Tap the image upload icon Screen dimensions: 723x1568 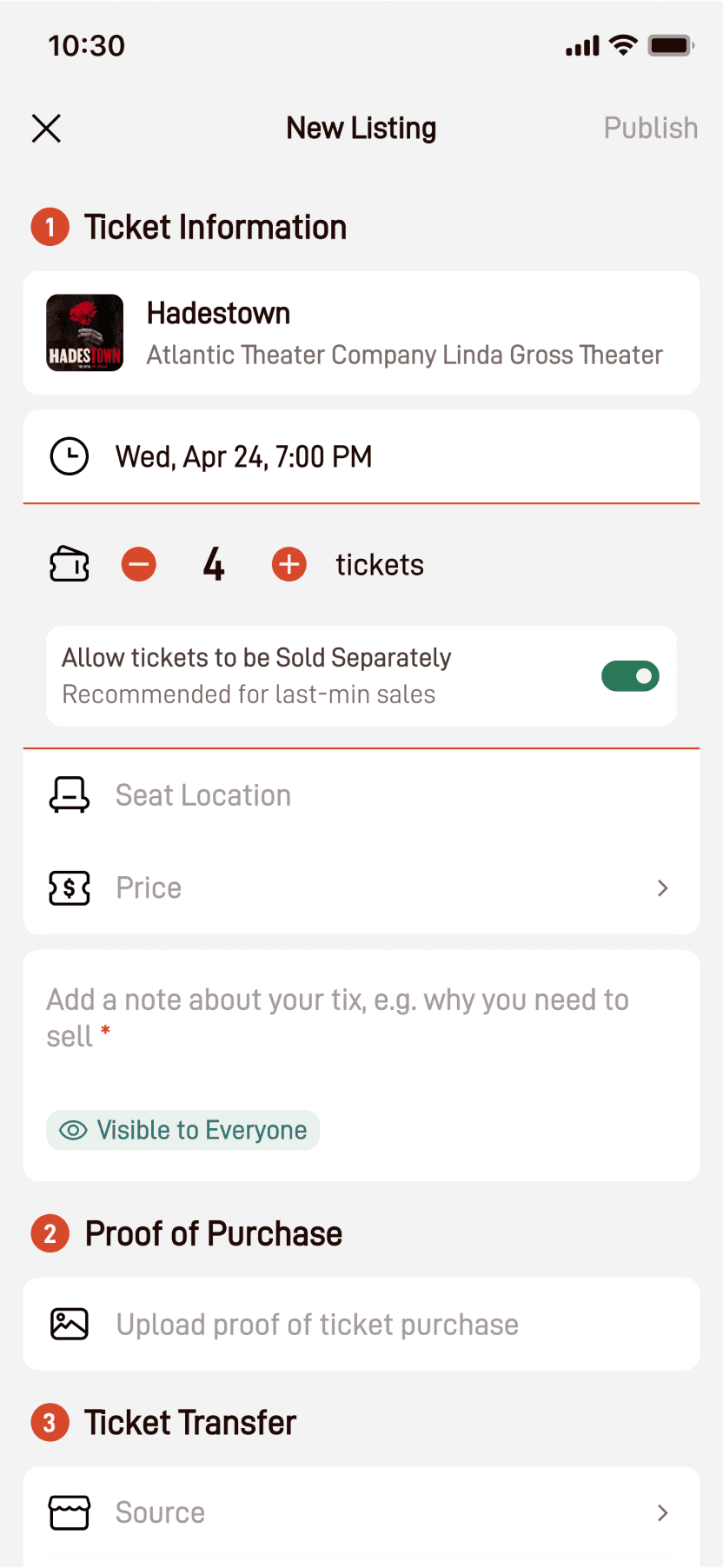[x=70, y=1325]
